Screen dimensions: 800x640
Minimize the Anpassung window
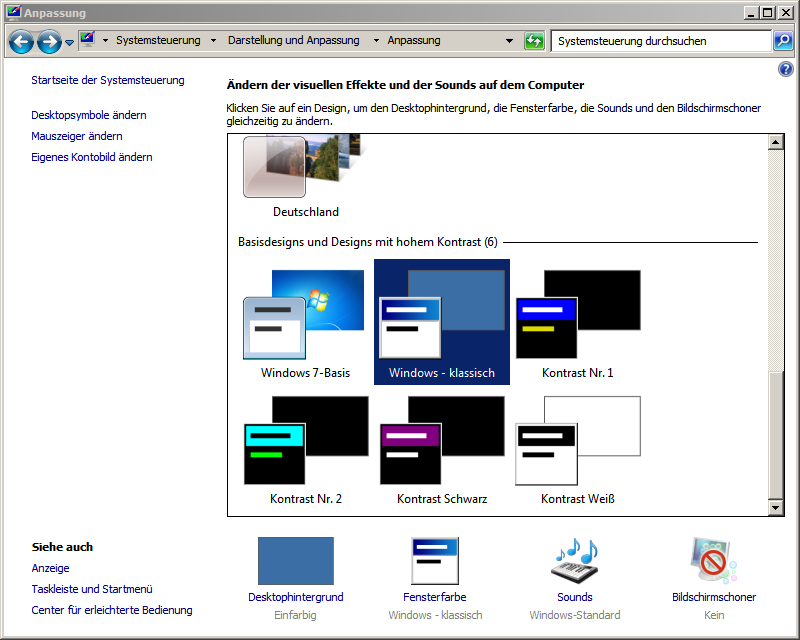coord(751,13)
